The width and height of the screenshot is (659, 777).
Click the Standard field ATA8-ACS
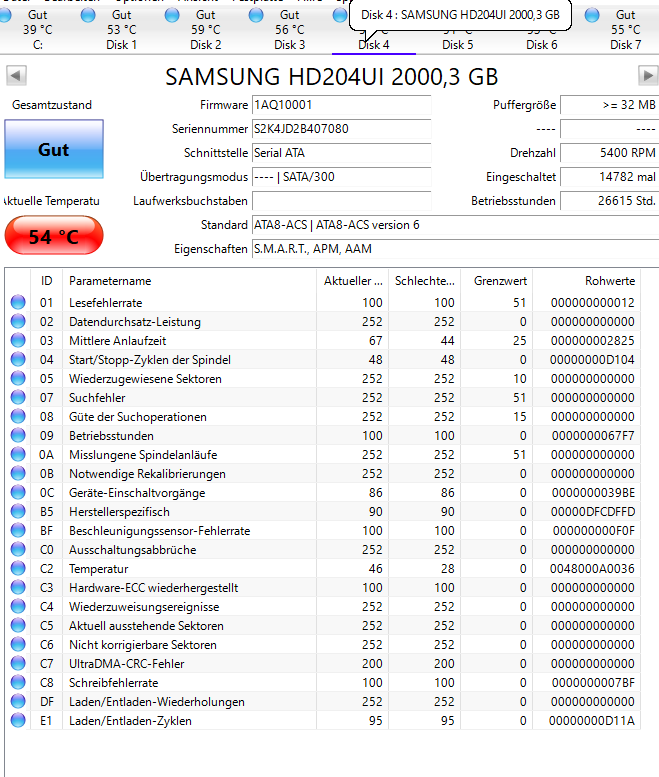coord(455,225)
